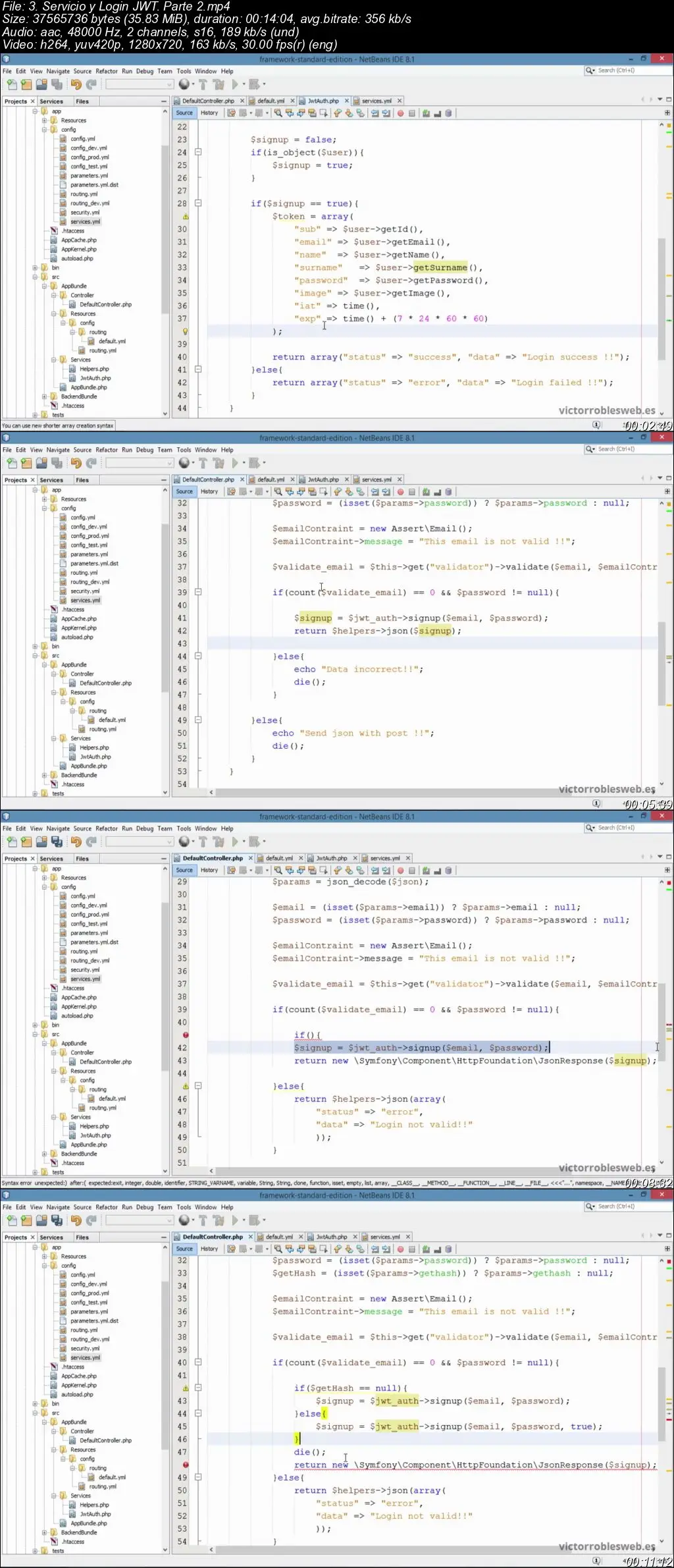The image size is (674, 1568).
Task: Close DefaultController.php tab in top frame
Action: coord(242,101)
